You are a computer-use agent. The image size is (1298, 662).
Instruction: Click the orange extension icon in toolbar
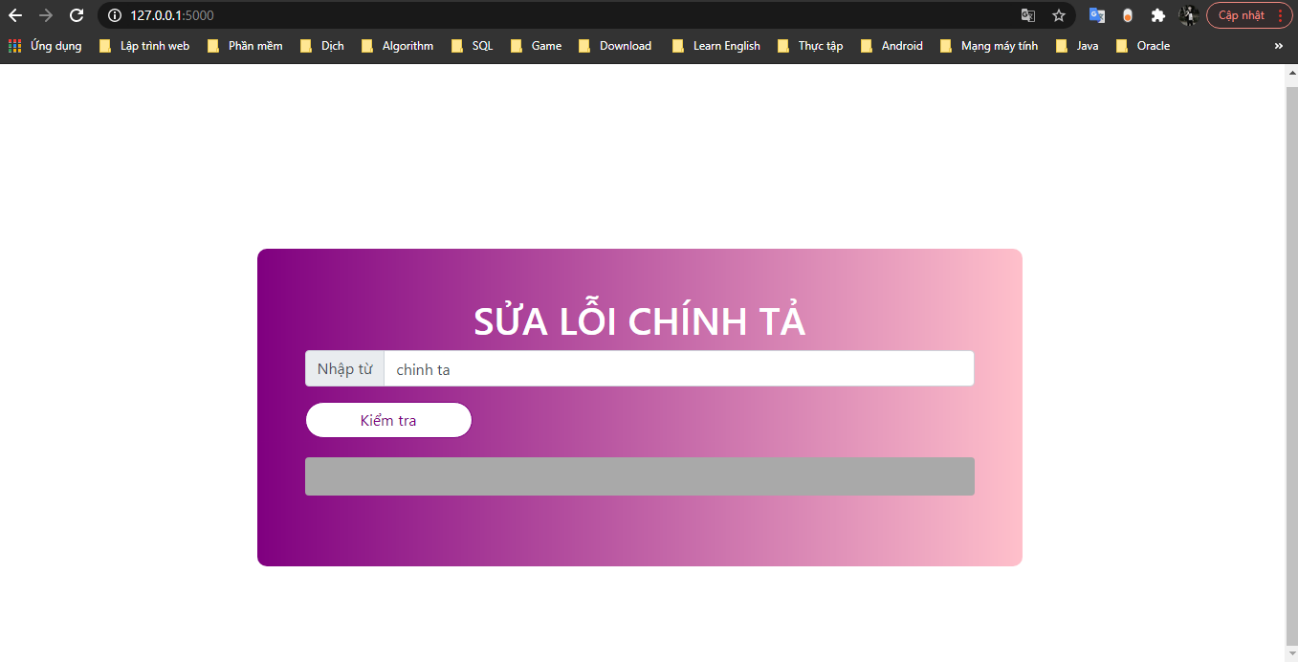pyautogui.click(x=1127, y=15)
